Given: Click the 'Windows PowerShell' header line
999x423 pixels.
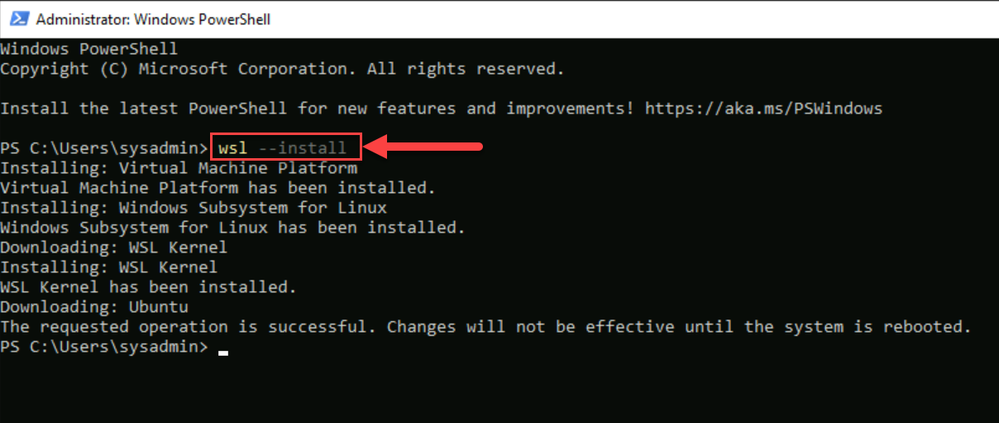Looking at the screenshot, I should click(89, 49).
